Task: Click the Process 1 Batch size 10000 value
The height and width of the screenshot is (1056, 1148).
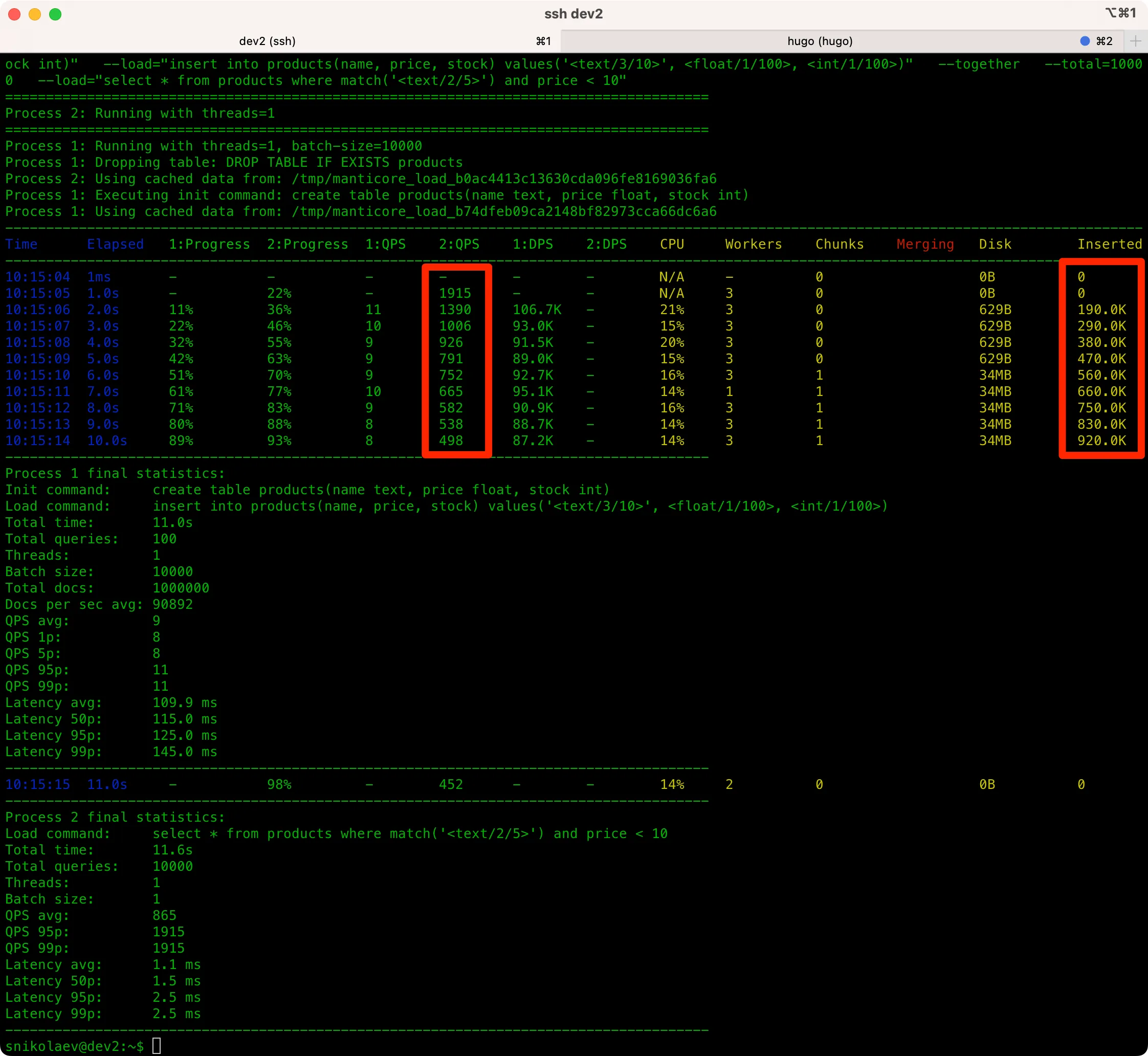Action: pos(172,572)
